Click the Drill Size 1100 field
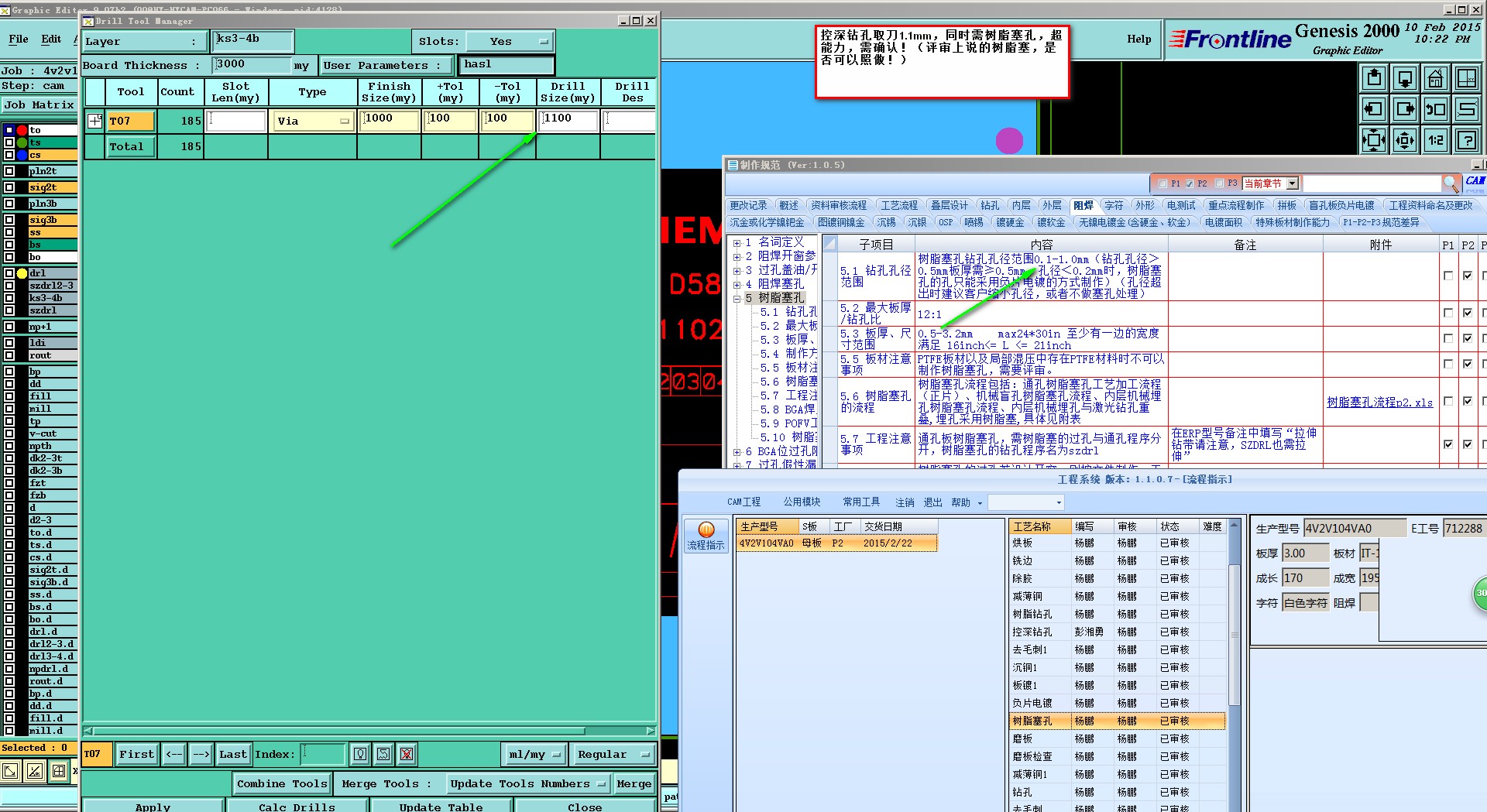 click(x=568, y=121)
